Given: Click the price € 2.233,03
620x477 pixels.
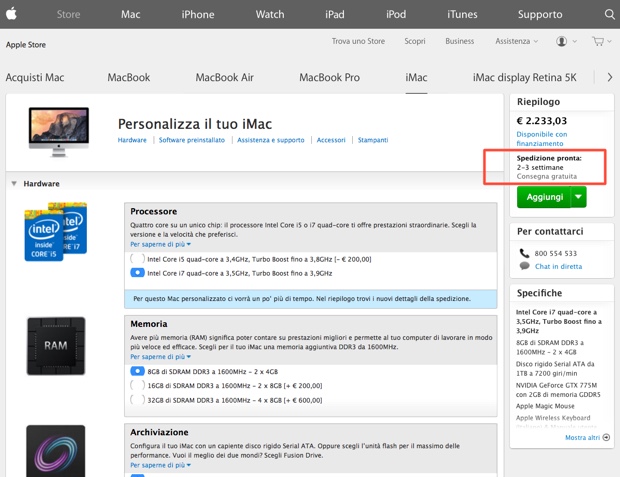Looking at the screenshot, I should (x=542, y=121).
